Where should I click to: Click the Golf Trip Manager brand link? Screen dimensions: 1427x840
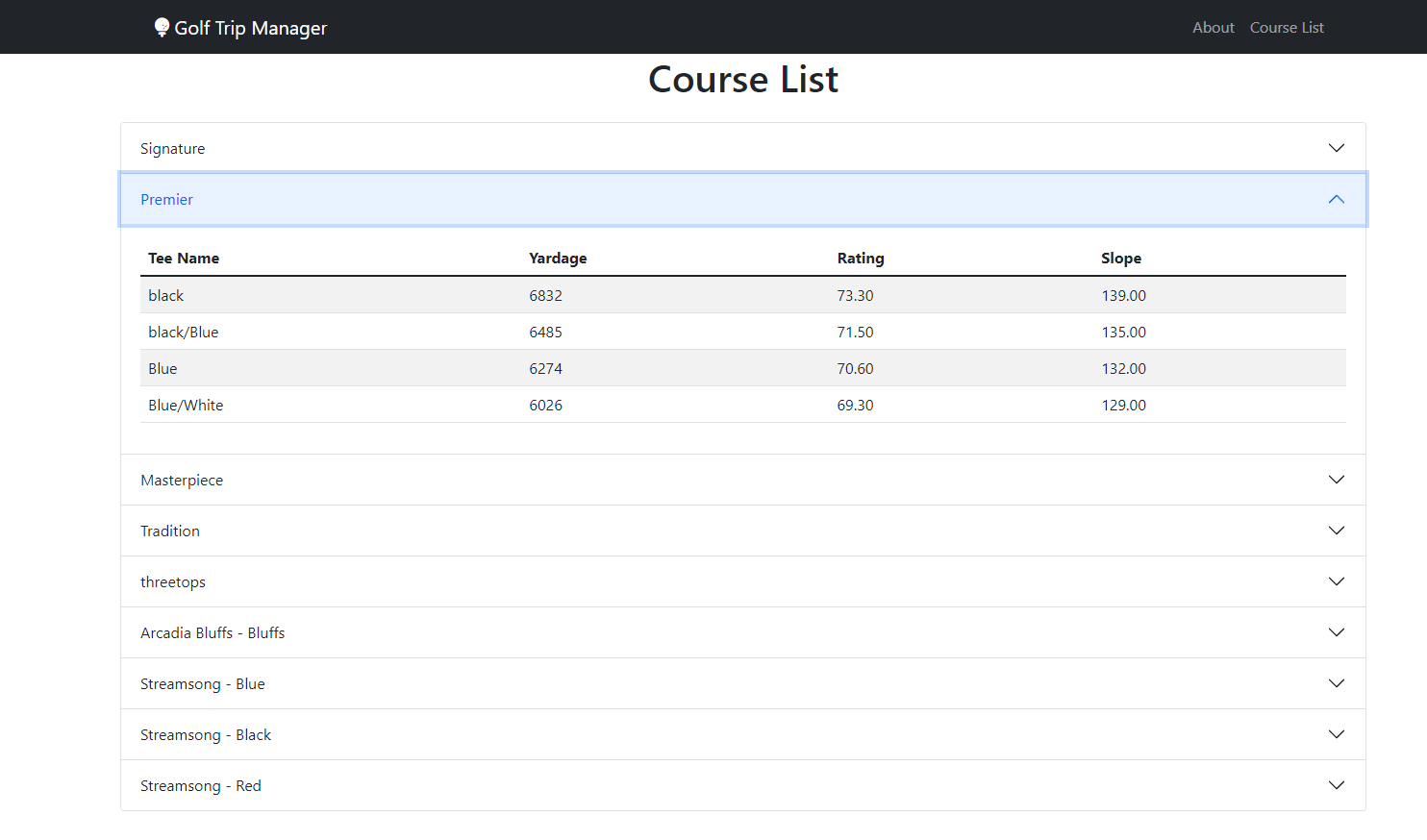click(x=240, y=28)
